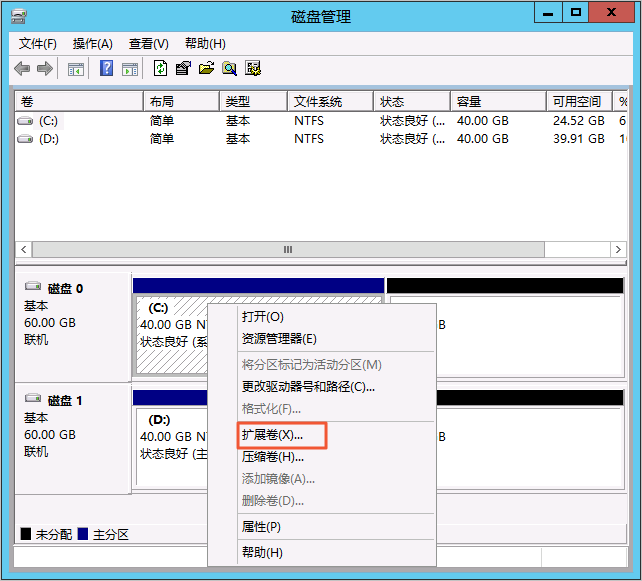Click the magnifying glass toolbar icon
This screenshot has height=581, width=642.
229,69
